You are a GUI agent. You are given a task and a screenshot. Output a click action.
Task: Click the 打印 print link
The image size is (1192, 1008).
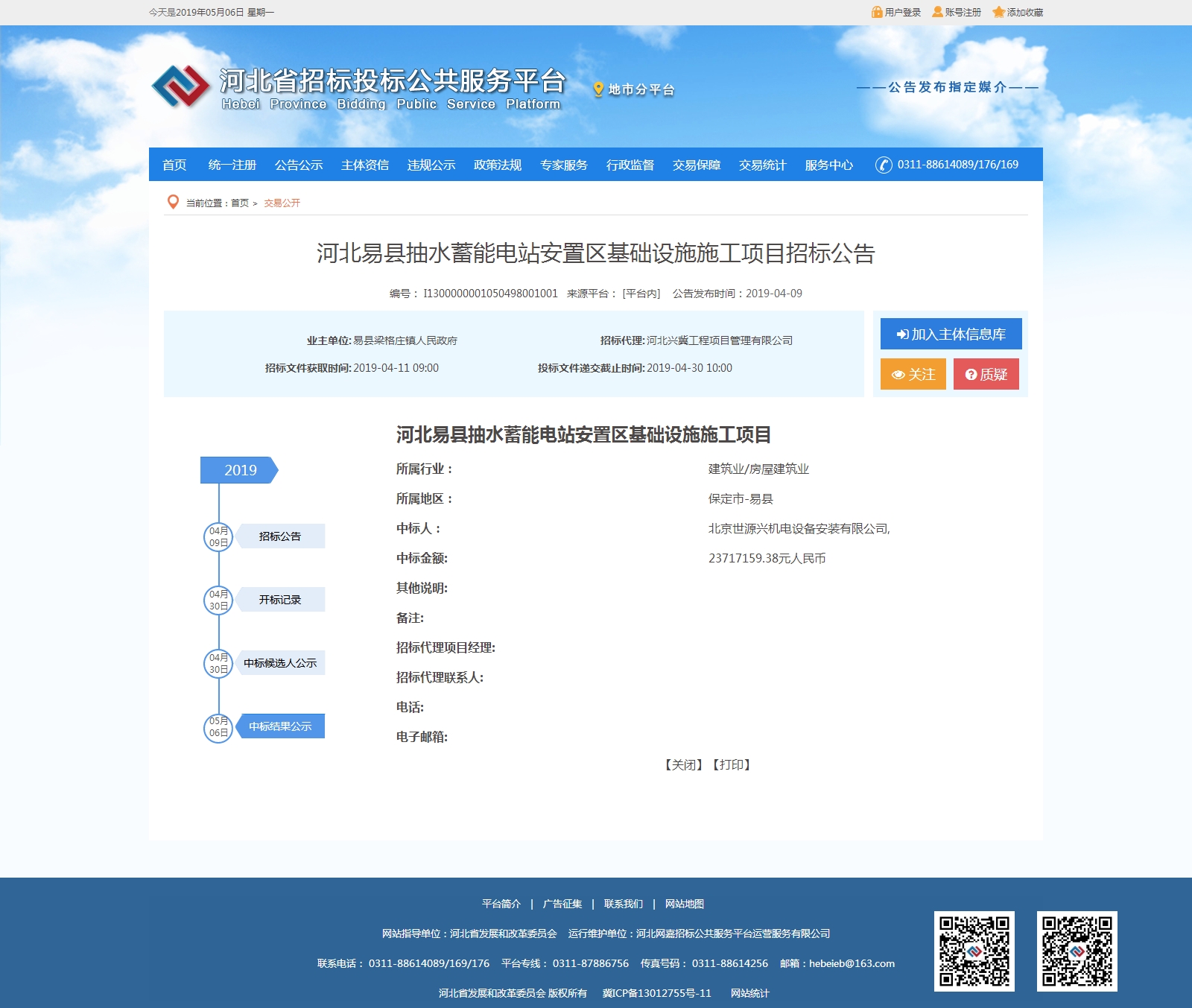click(732, 764)
